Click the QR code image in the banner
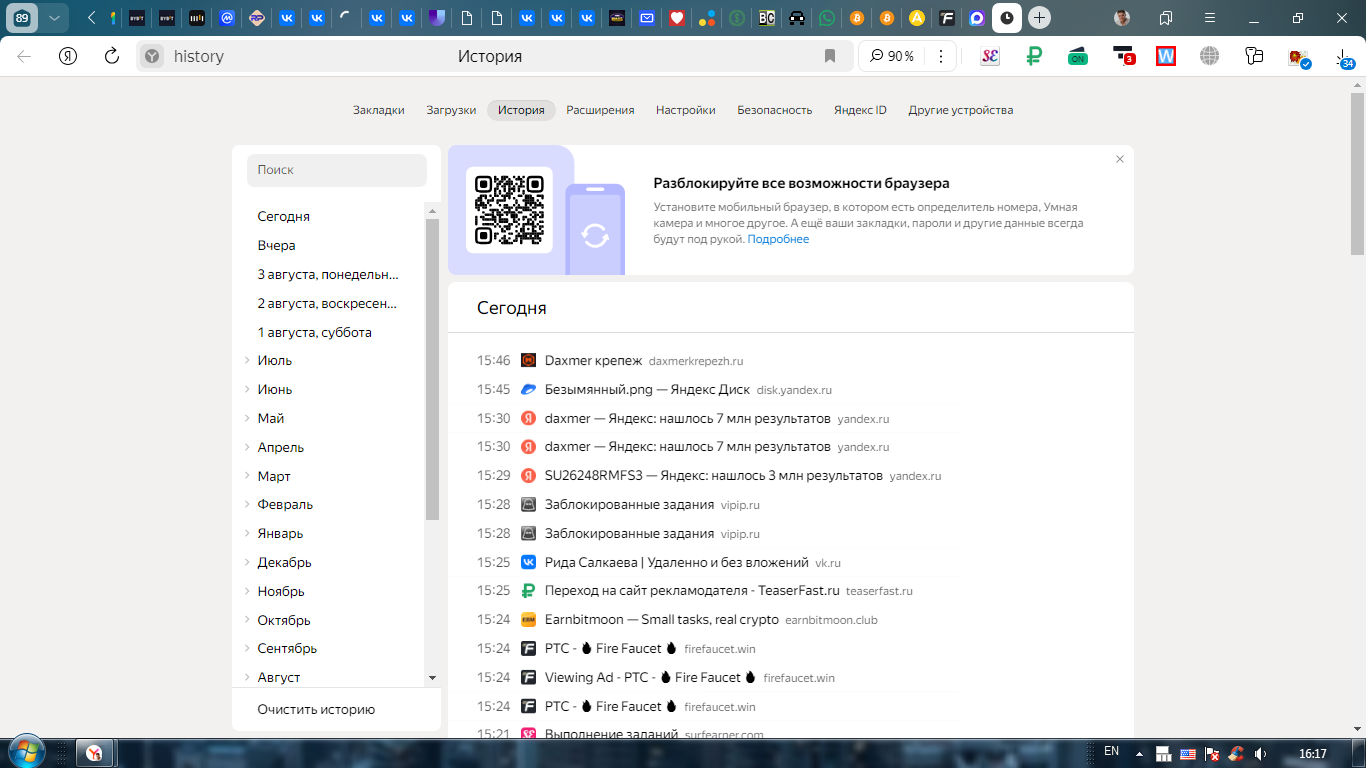This screenshot has width=1366, height=768. point(509,210)
